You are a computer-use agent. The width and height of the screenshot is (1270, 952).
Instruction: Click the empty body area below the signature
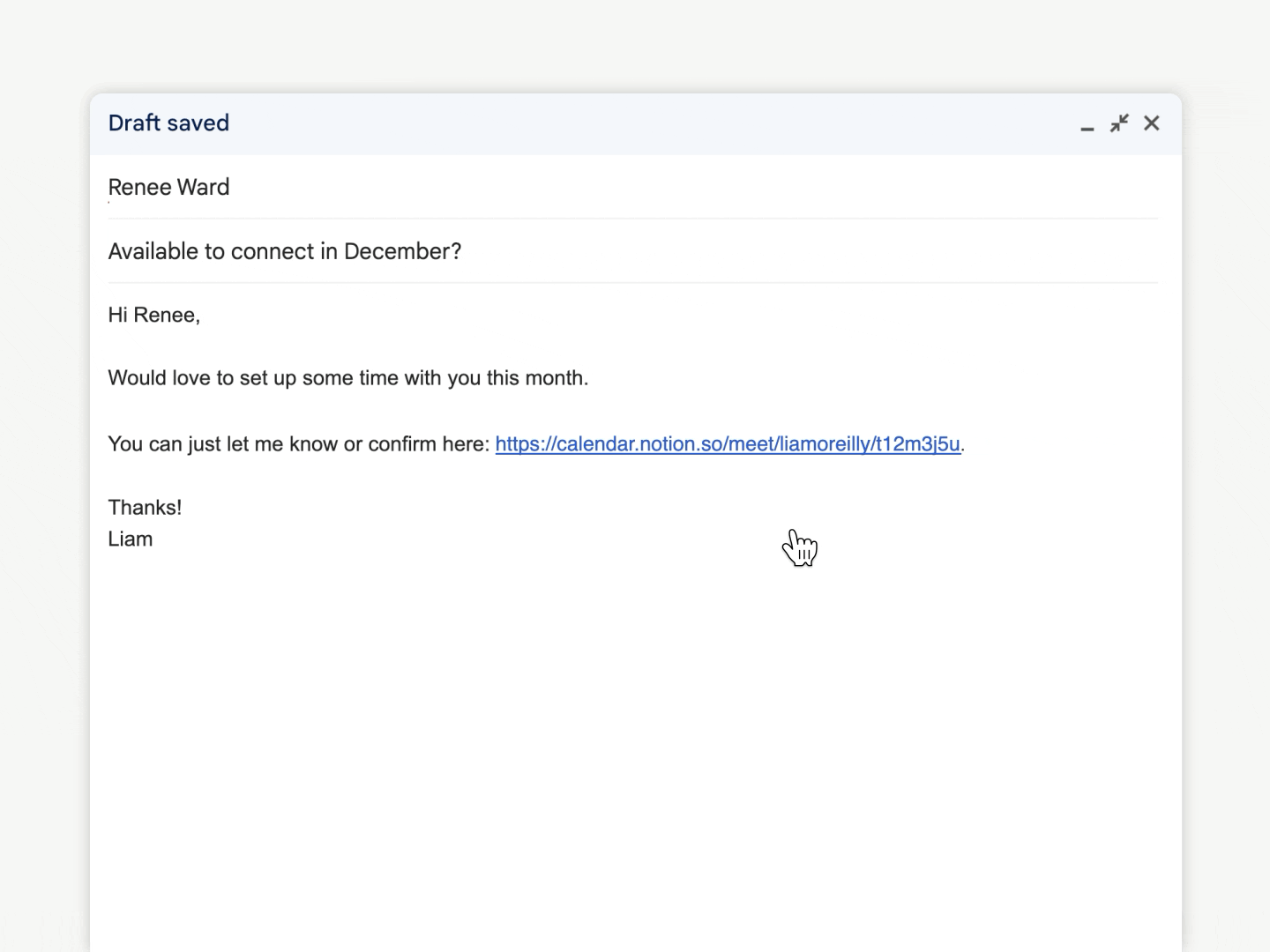617,723
